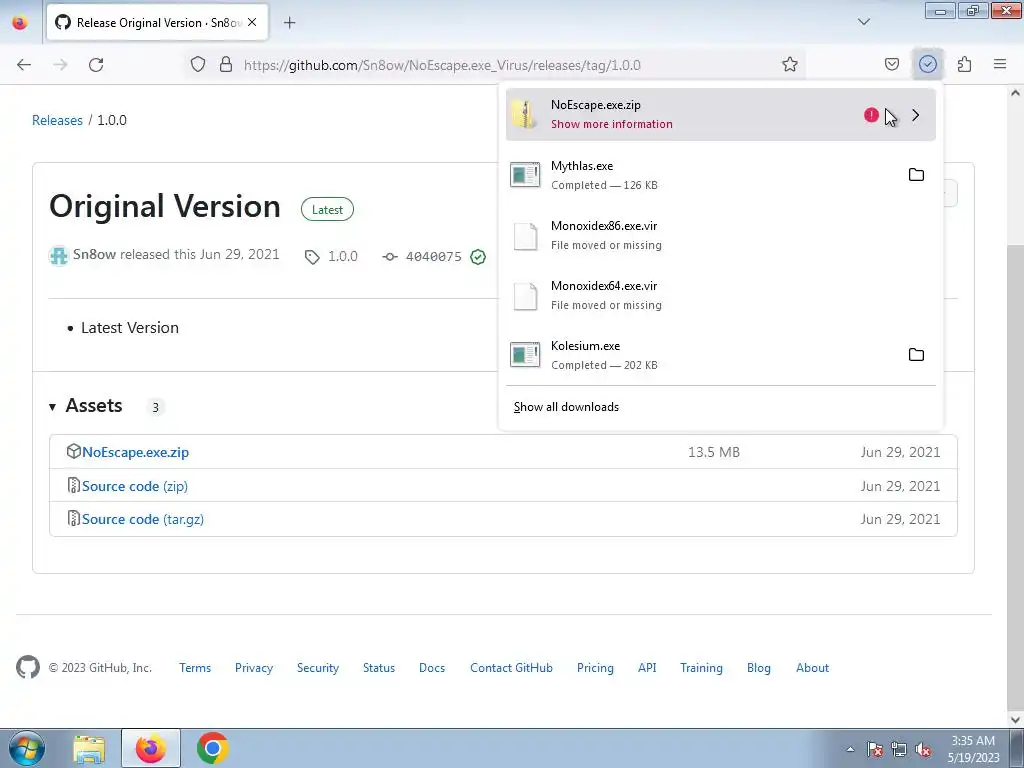Click the padlock site security icon
1024x768 pixels.
click(x=226, y=64)
